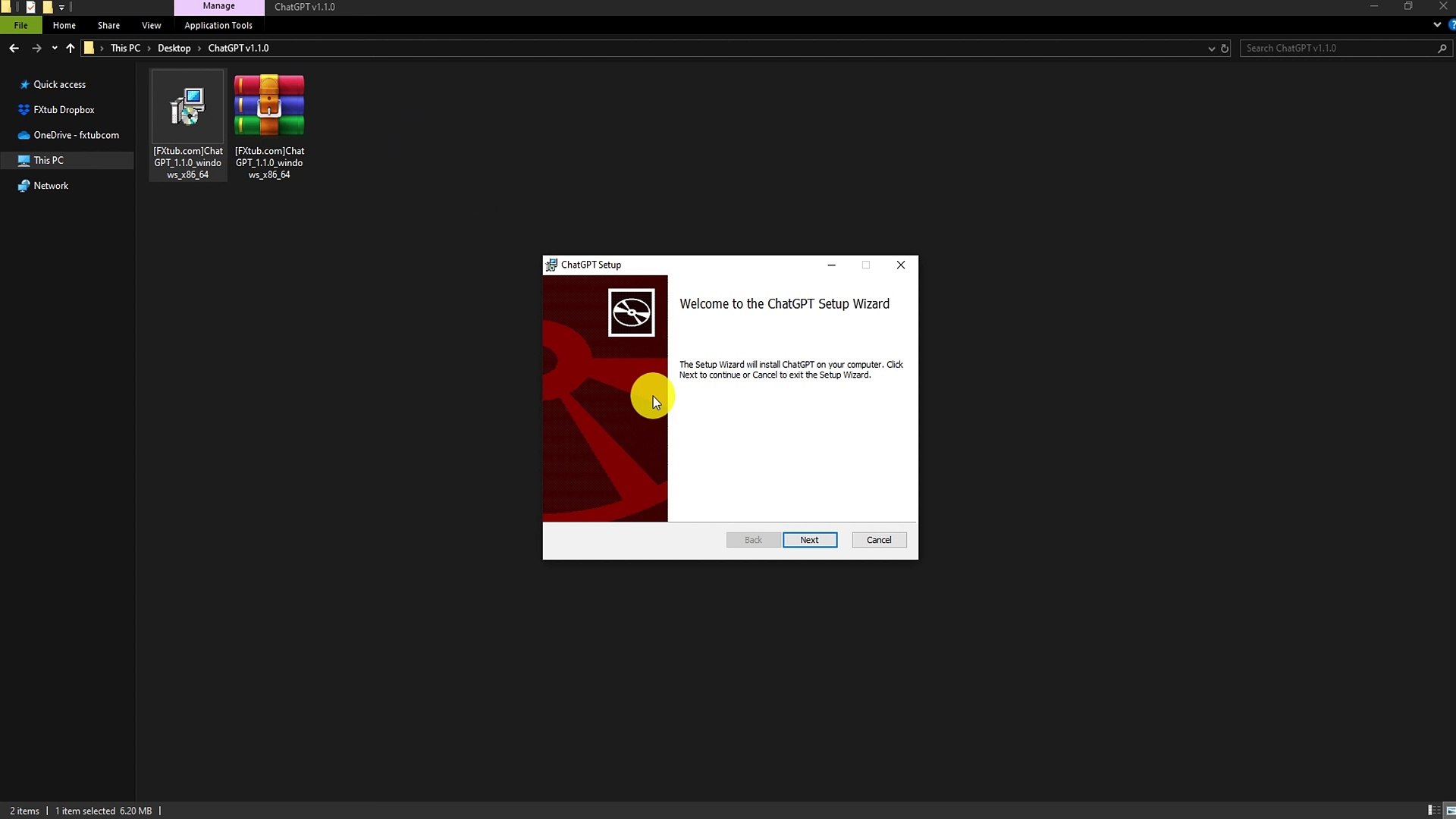
Task: Open the Application Tools tab
Action: pyautogui.click(x=218, y=25)
